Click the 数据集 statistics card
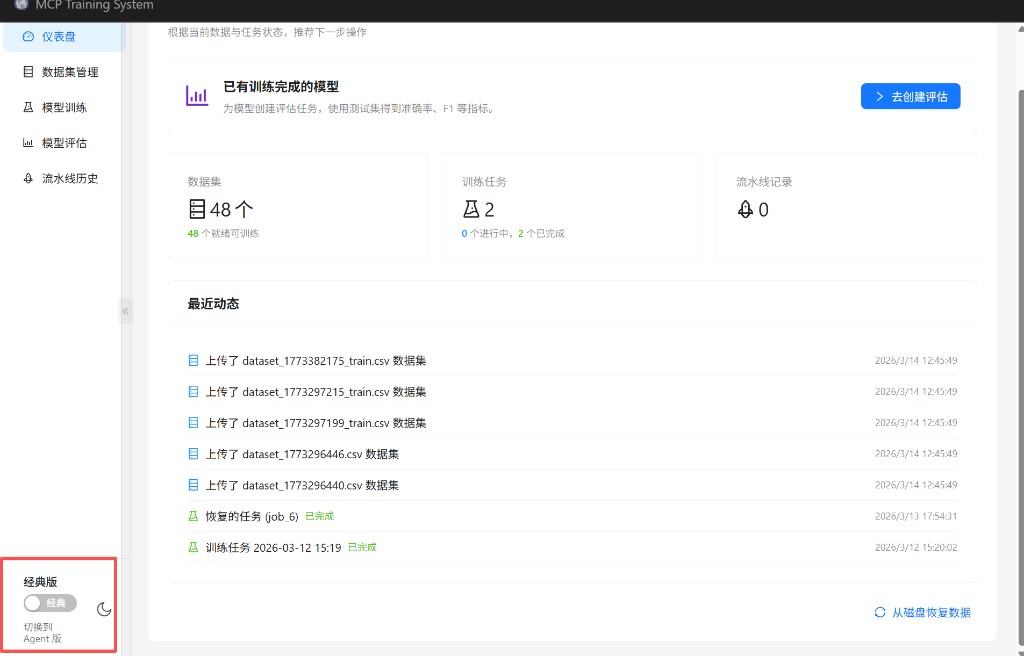Viewport: 1024px width, 656px height. (x=298, y=206)
